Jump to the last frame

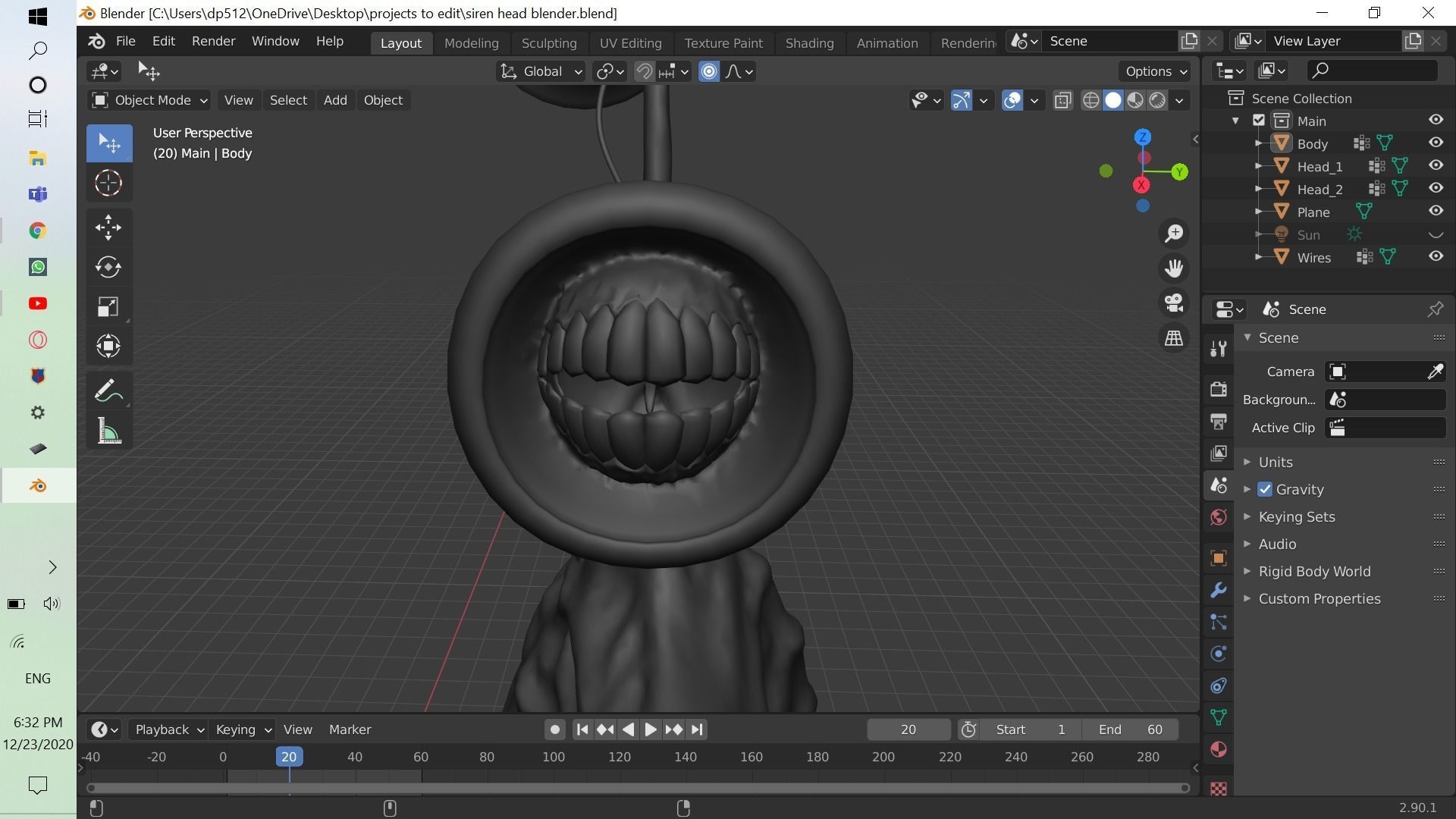pos(697,730)
